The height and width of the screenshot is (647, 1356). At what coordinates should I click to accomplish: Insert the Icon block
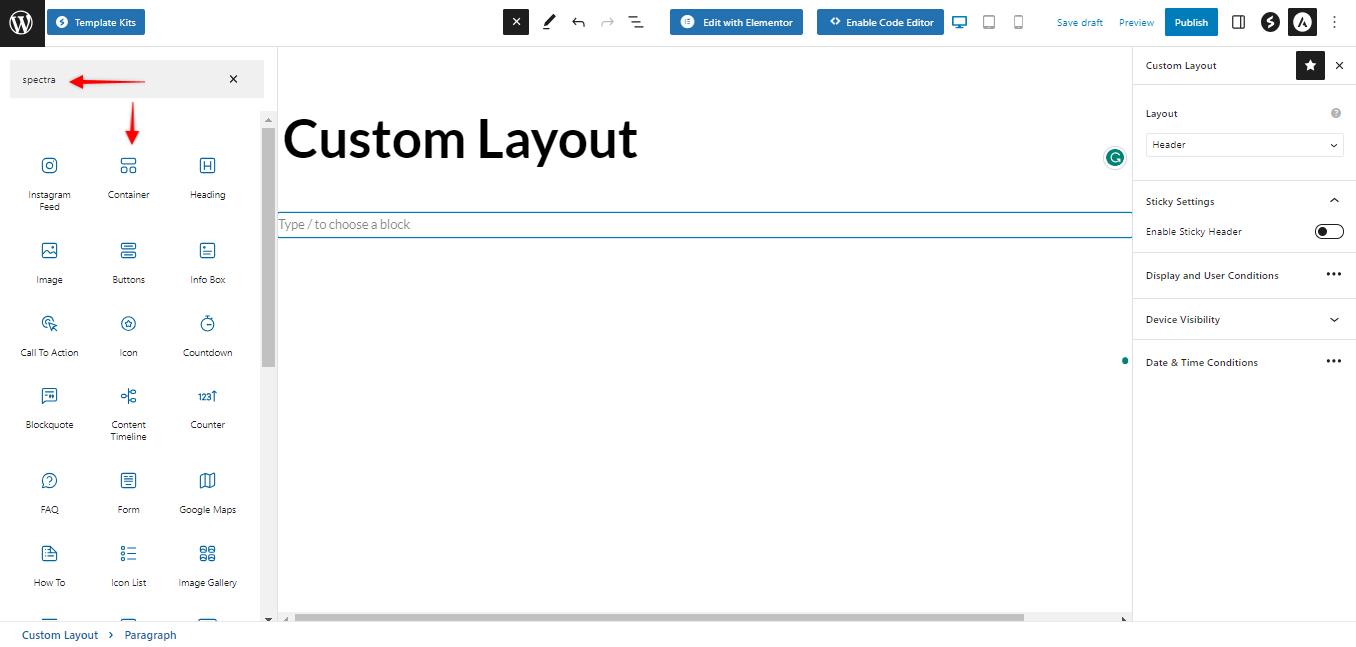[x=129, y=336]
